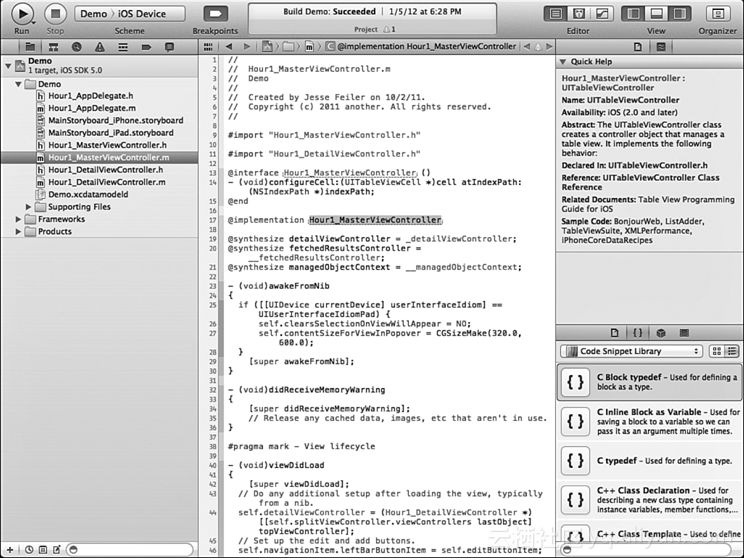This screenshot has width=744, height=560.
Task: Switch the library to icon view
Action: point(716,351)
